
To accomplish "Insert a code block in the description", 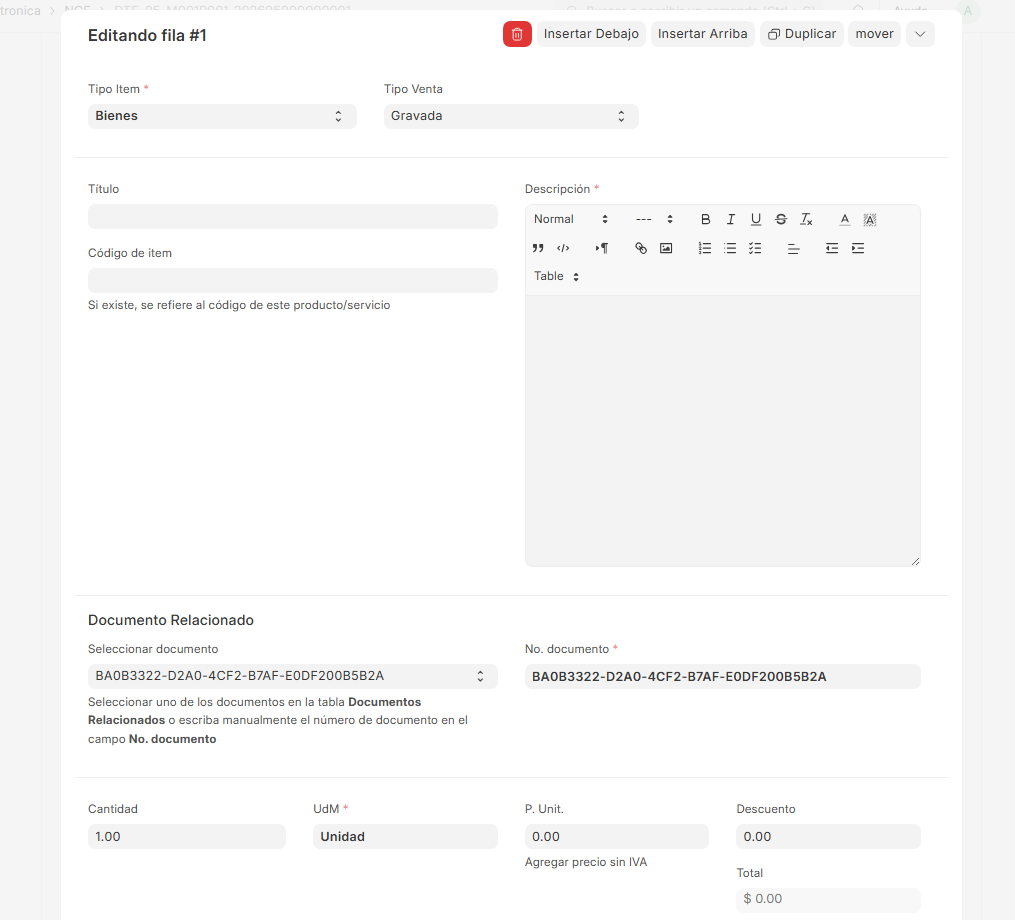I will (x=563, y=248).
